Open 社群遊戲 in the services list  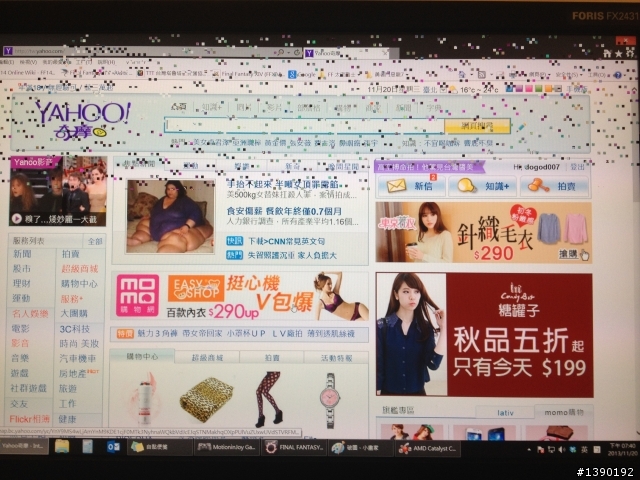tap(29, 388)
